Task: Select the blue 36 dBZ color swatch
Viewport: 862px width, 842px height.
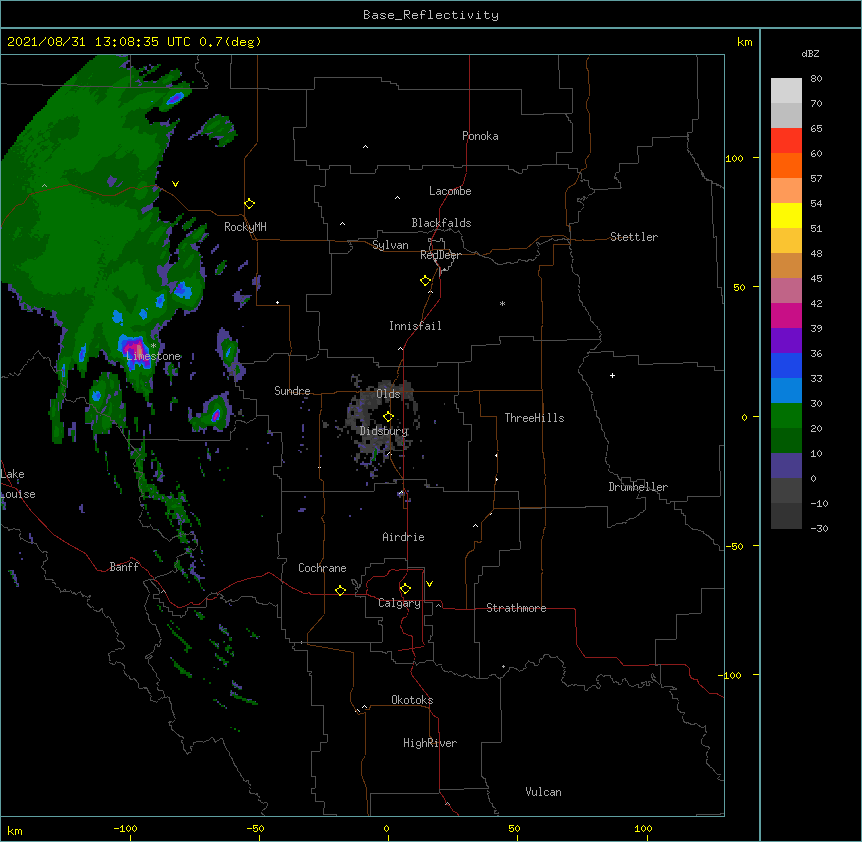Action: pyautogui.click(x=786, y=365)
